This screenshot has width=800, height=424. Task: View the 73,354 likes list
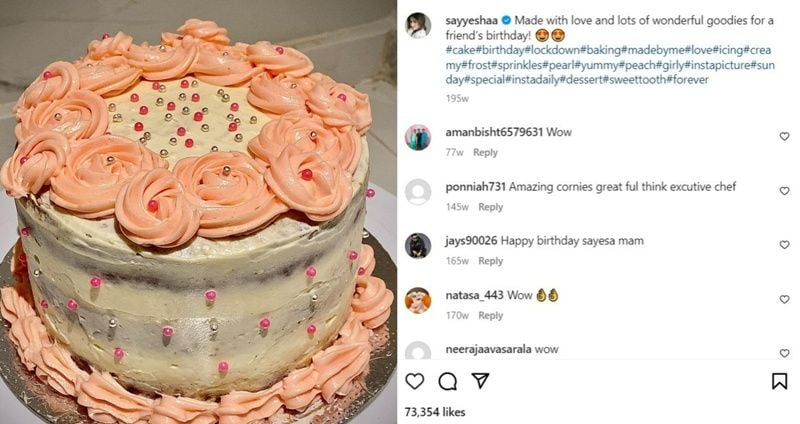point(435,411)
